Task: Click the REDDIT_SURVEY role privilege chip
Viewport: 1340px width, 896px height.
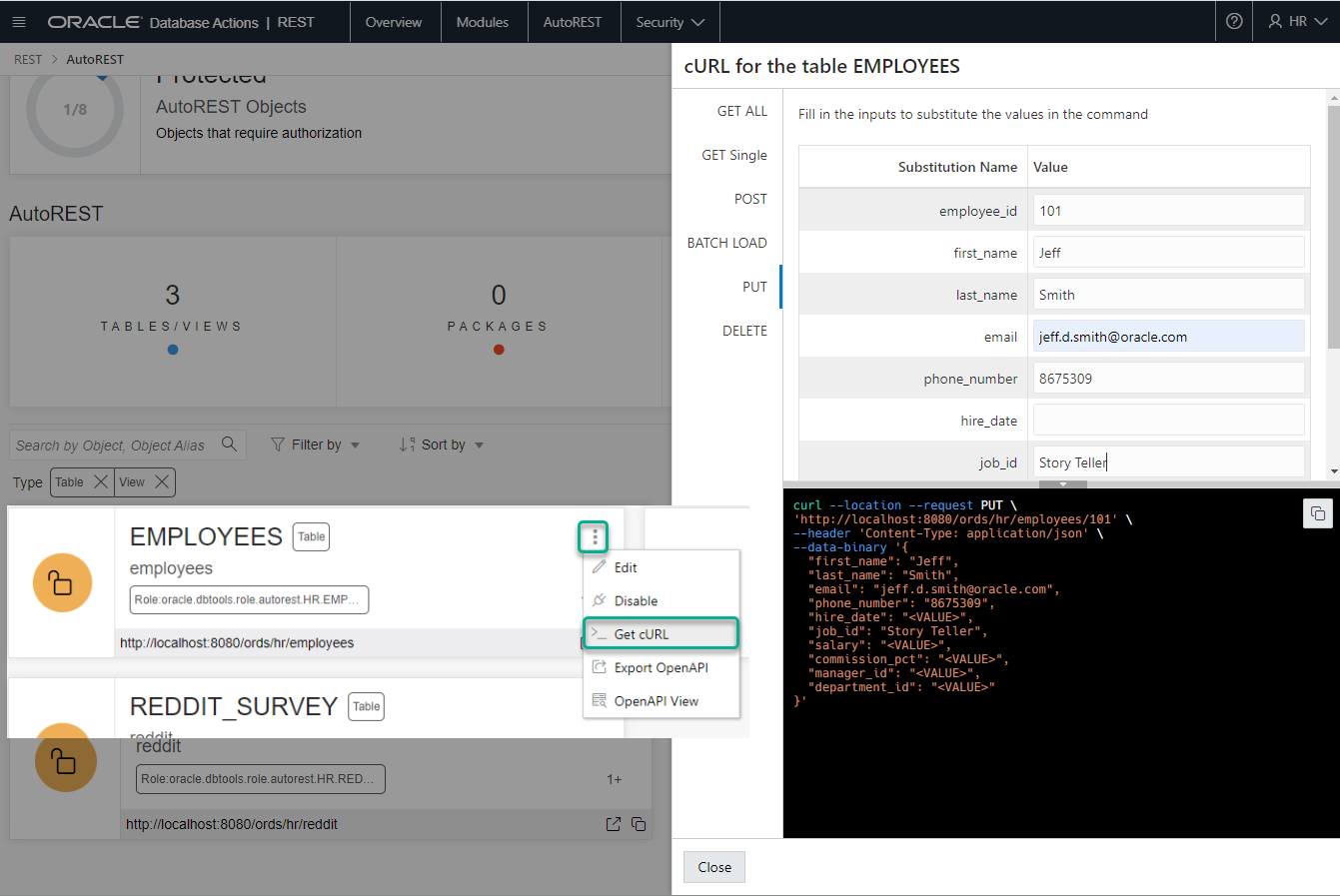Action: (261, 779)
